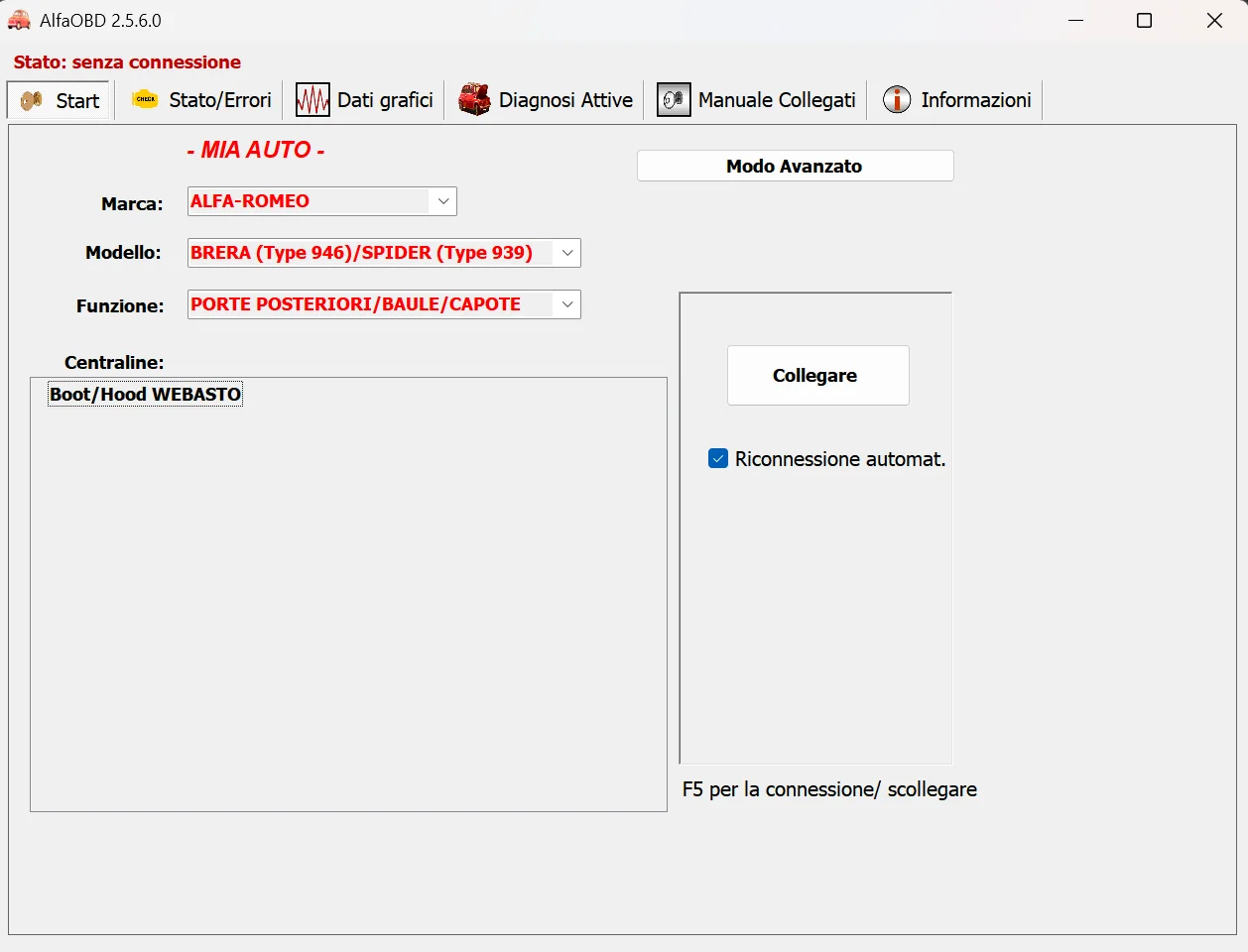
Task: Open the Diagnosi Attive tab
Action: (x=565, y=100)
